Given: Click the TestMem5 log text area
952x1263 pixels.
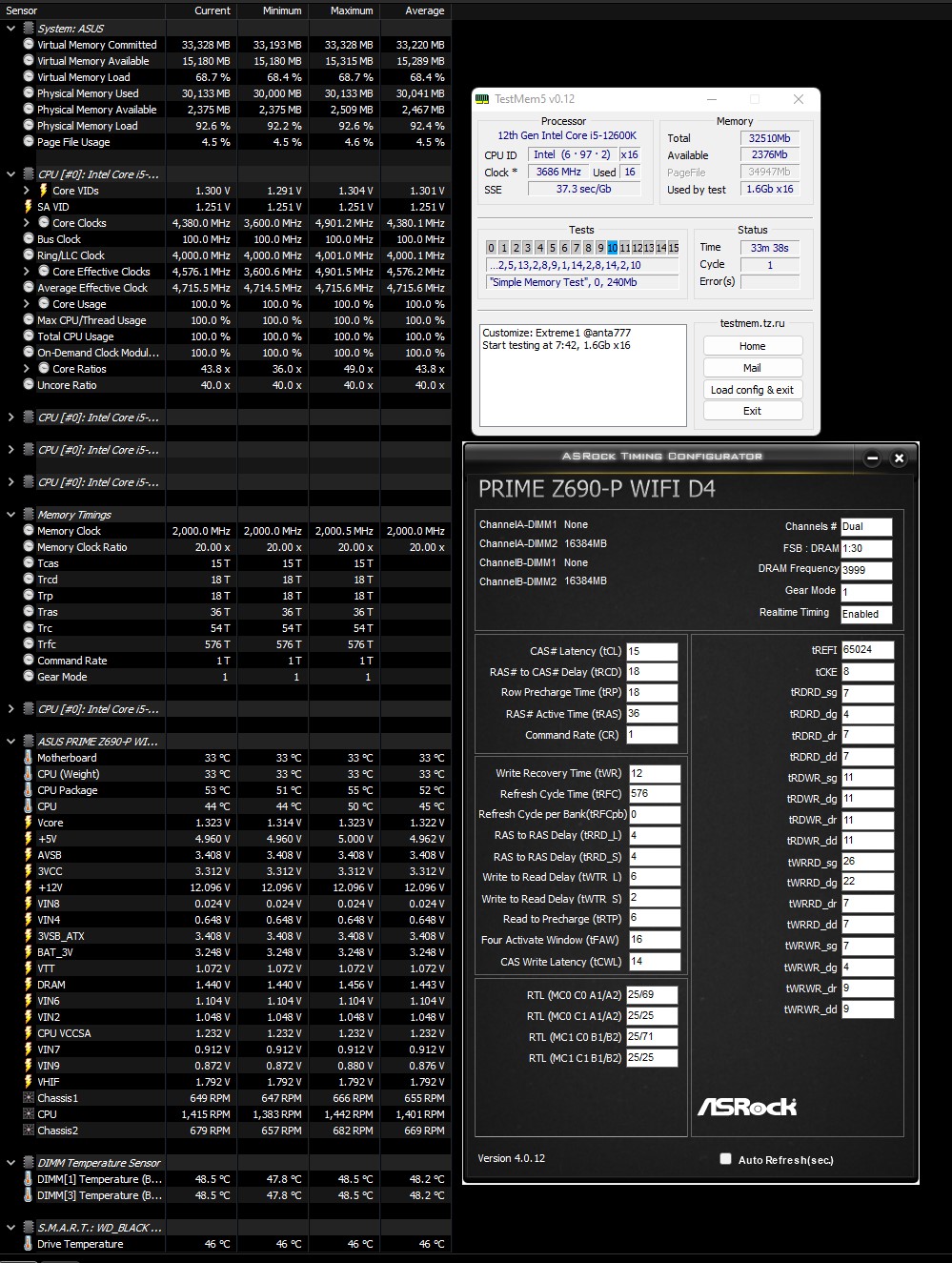Looking at the screenshot, I should pos(583,375).
